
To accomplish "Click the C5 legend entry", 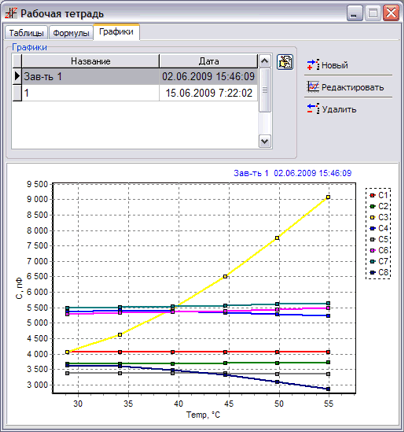I will click(x=379, y=239).
